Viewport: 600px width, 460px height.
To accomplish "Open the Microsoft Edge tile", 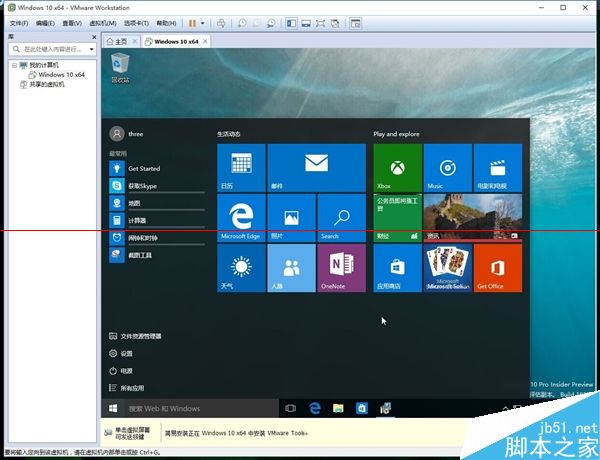I will pyautogui.click(x=241, y=218).
